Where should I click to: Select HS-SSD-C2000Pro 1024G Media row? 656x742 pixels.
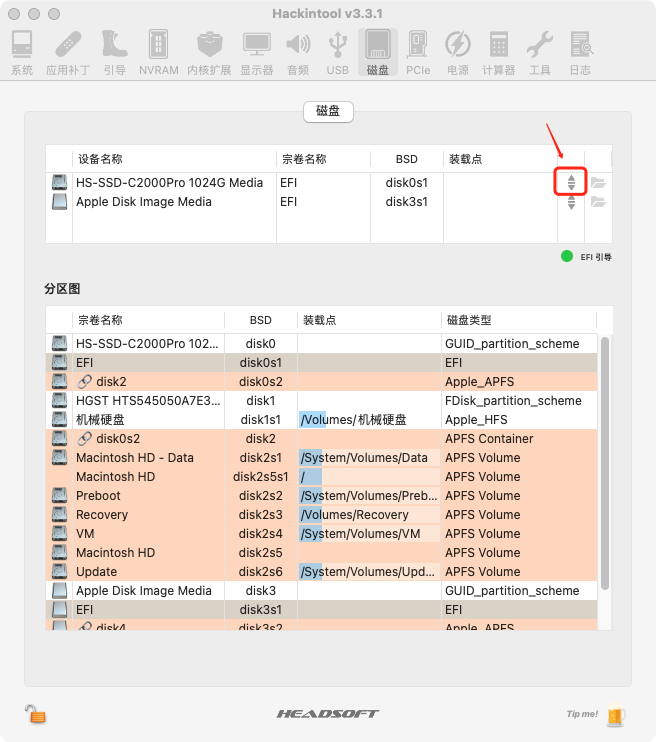[328, 183]
